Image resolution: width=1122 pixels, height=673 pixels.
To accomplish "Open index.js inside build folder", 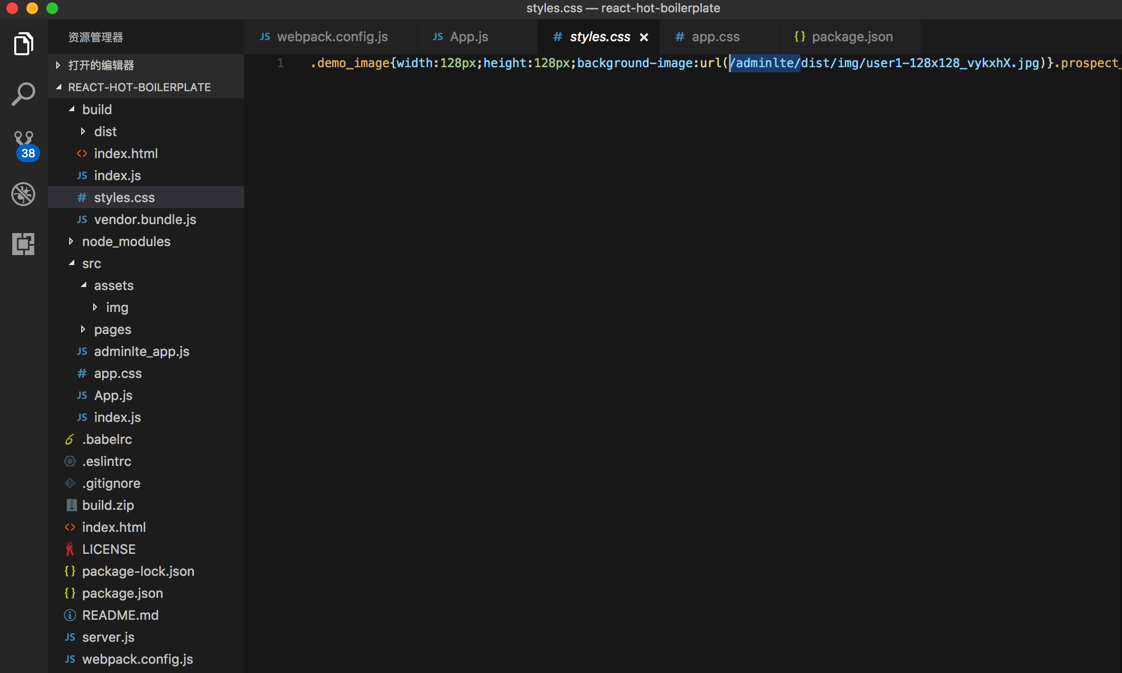I will click(146, 175).
